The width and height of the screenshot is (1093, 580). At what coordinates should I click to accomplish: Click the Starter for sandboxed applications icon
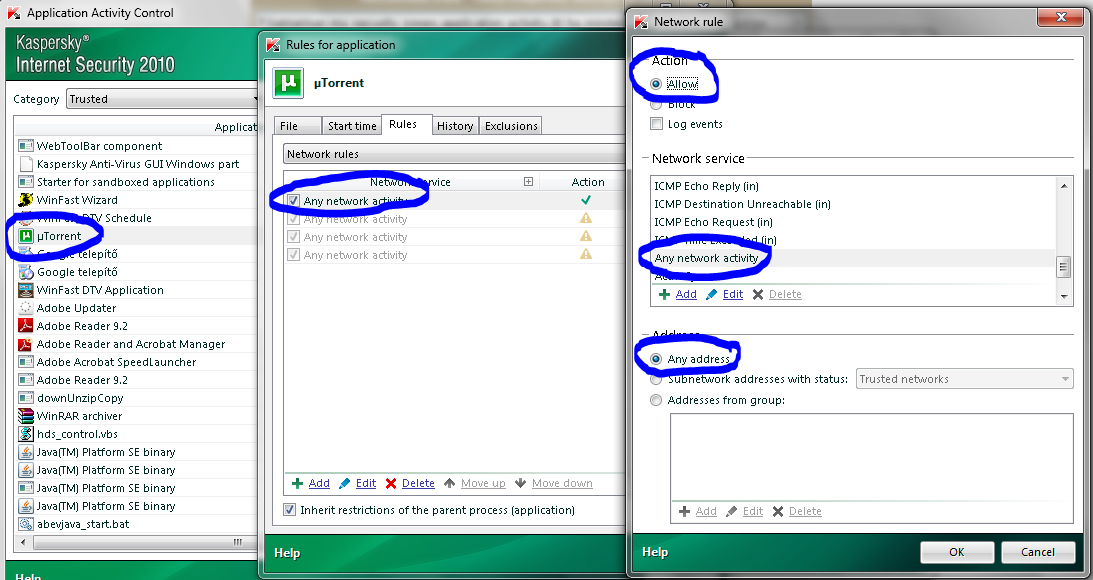click(26, 182)
